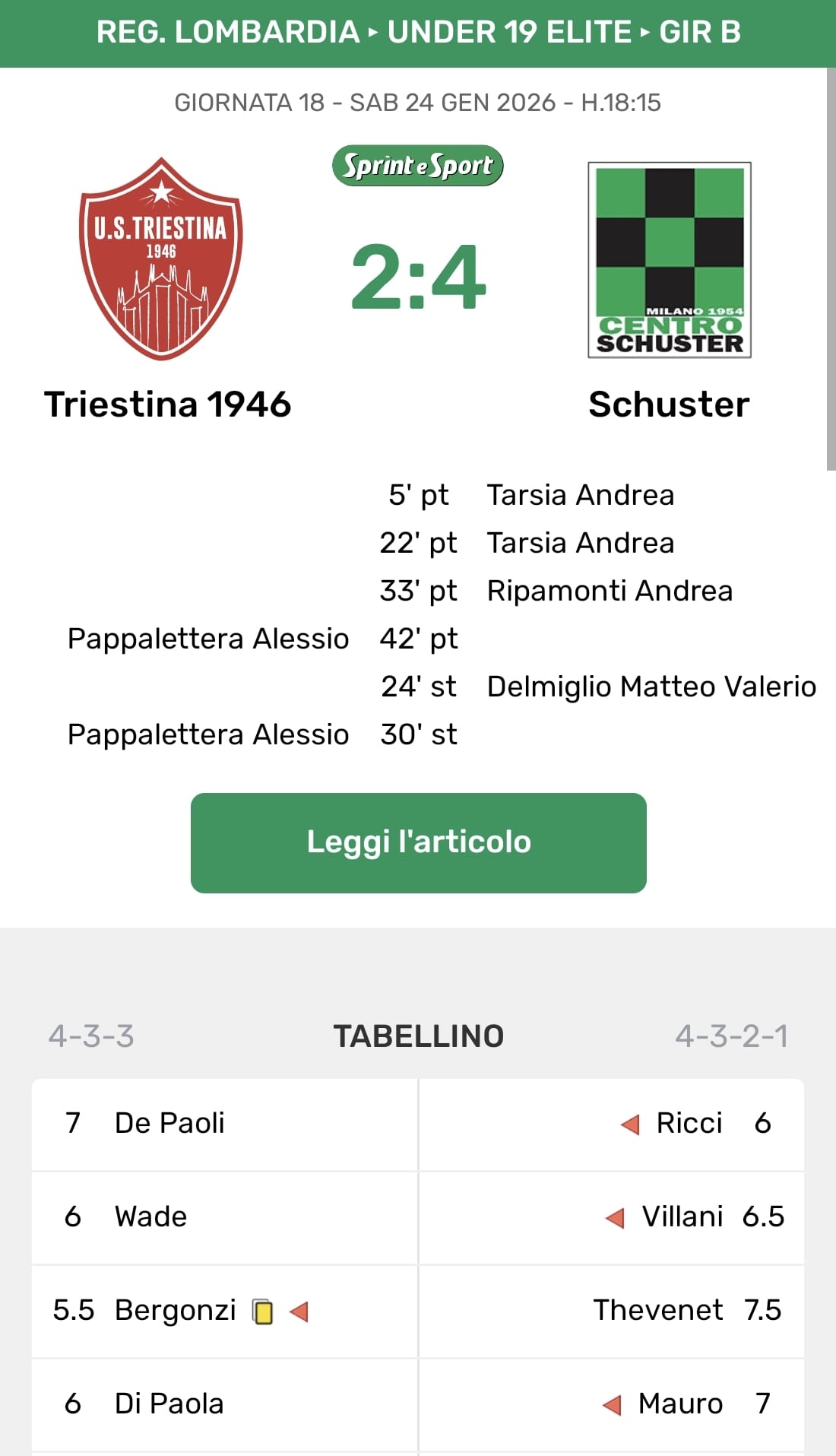Click substitution arrow next to Mauro
This screenshot has width=836, height=1456.
coord(612,1404)
